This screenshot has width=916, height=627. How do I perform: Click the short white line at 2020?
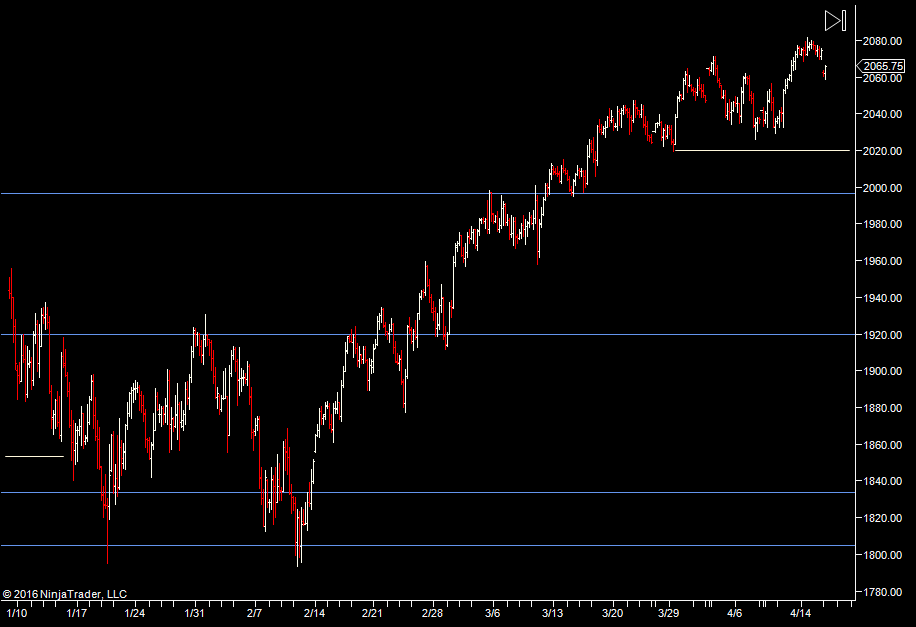(x=760, y=150)
